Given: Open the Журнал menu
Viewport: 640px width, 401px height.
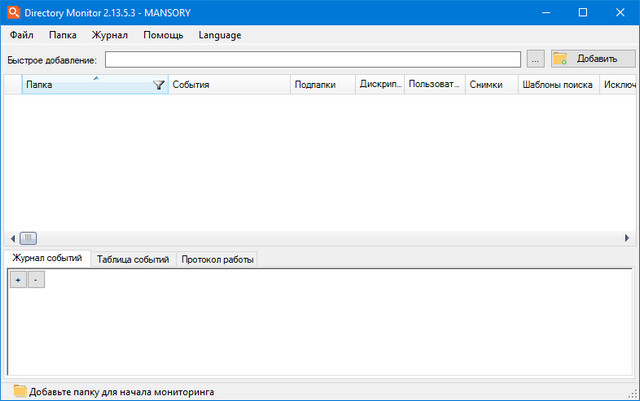Looking at the screenshot, I should coord(109,35).
